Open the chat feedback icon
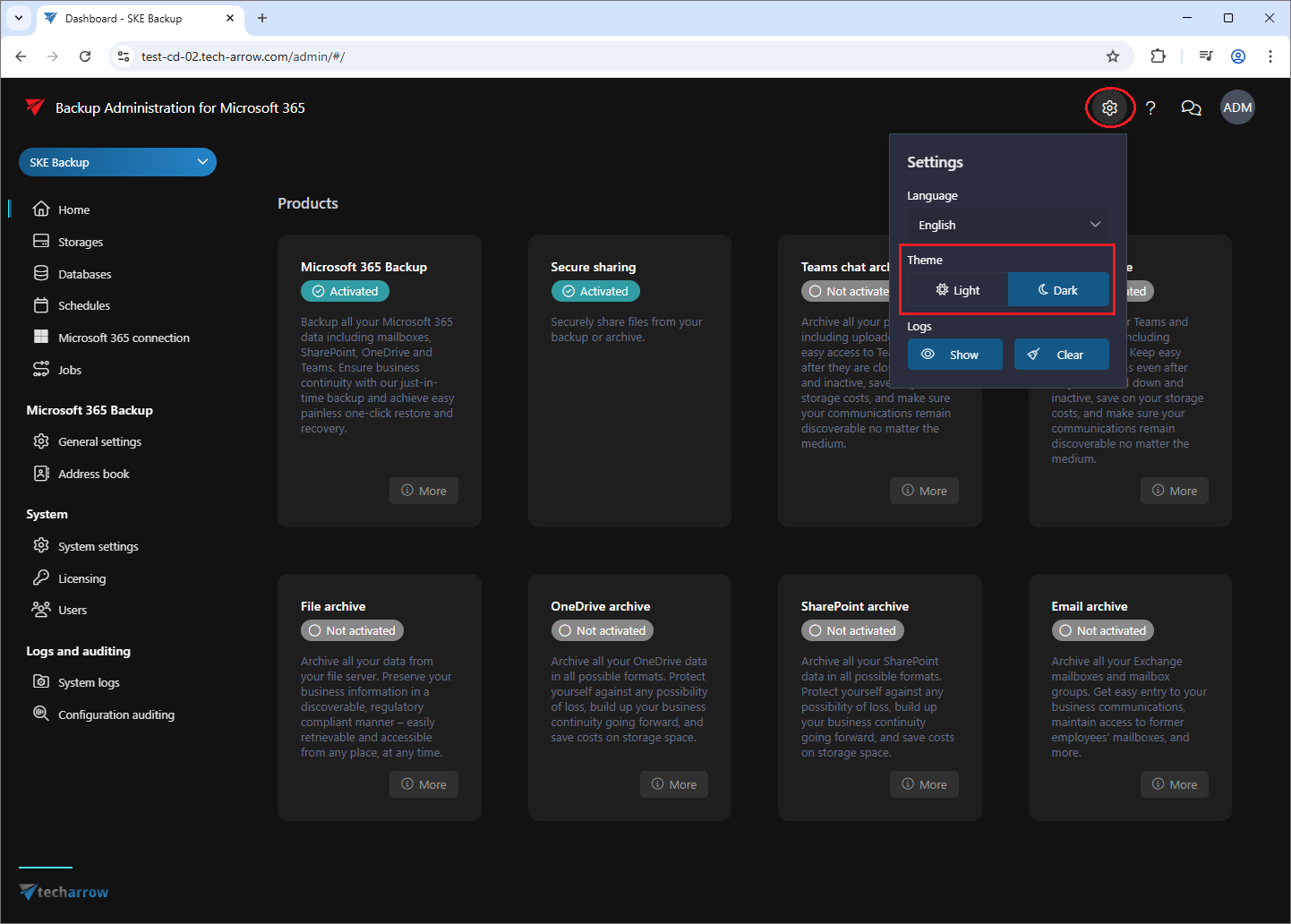1291x924 pixels. pyautogui.click(x=1191, y=108)
